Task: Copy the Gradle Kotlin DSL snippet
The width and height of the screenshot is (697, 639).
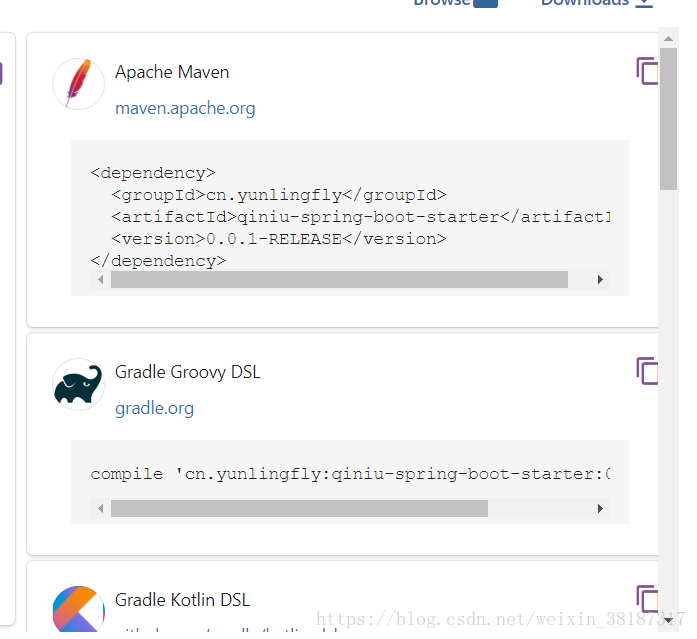Action: [x=647, y=598]
